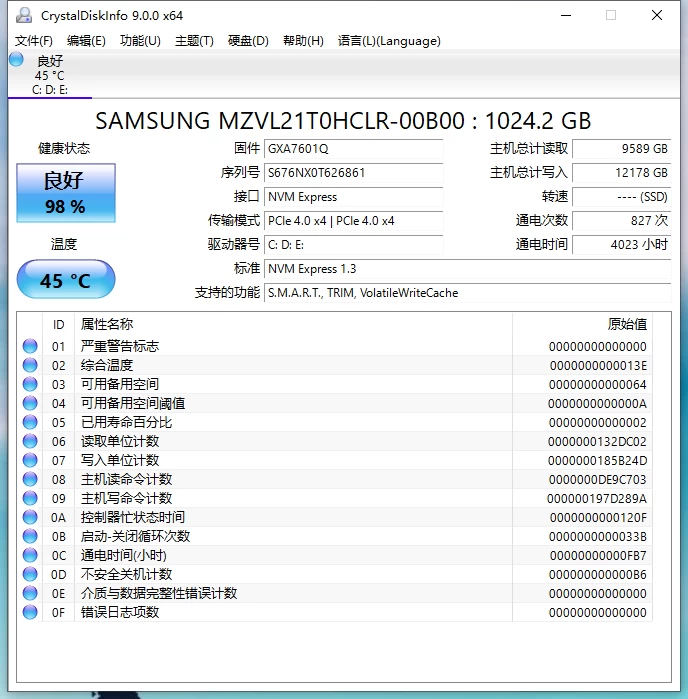The height and width of the screenshot is (699, 688).
Task: Select attribute name 控制器忙状态时间
Action: point(133,518)
